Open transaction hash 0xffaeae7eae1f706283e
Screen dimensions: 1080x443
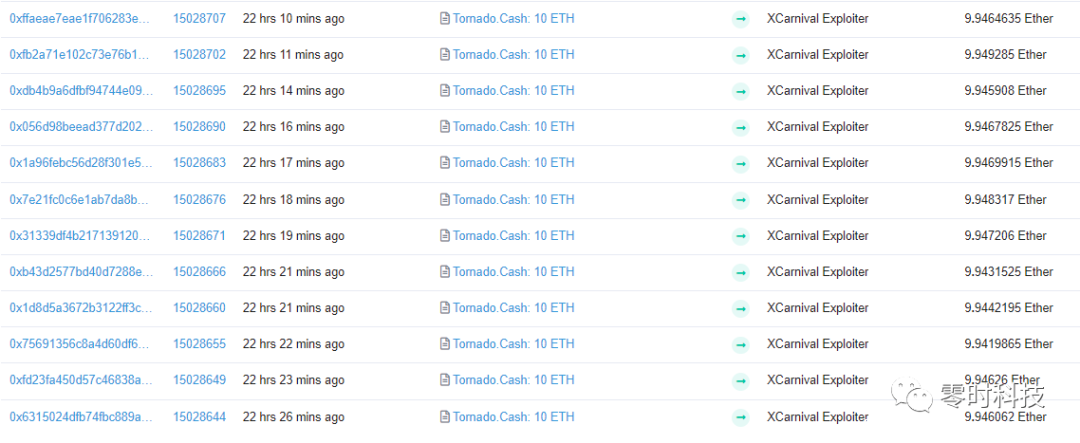click(81, 18)
